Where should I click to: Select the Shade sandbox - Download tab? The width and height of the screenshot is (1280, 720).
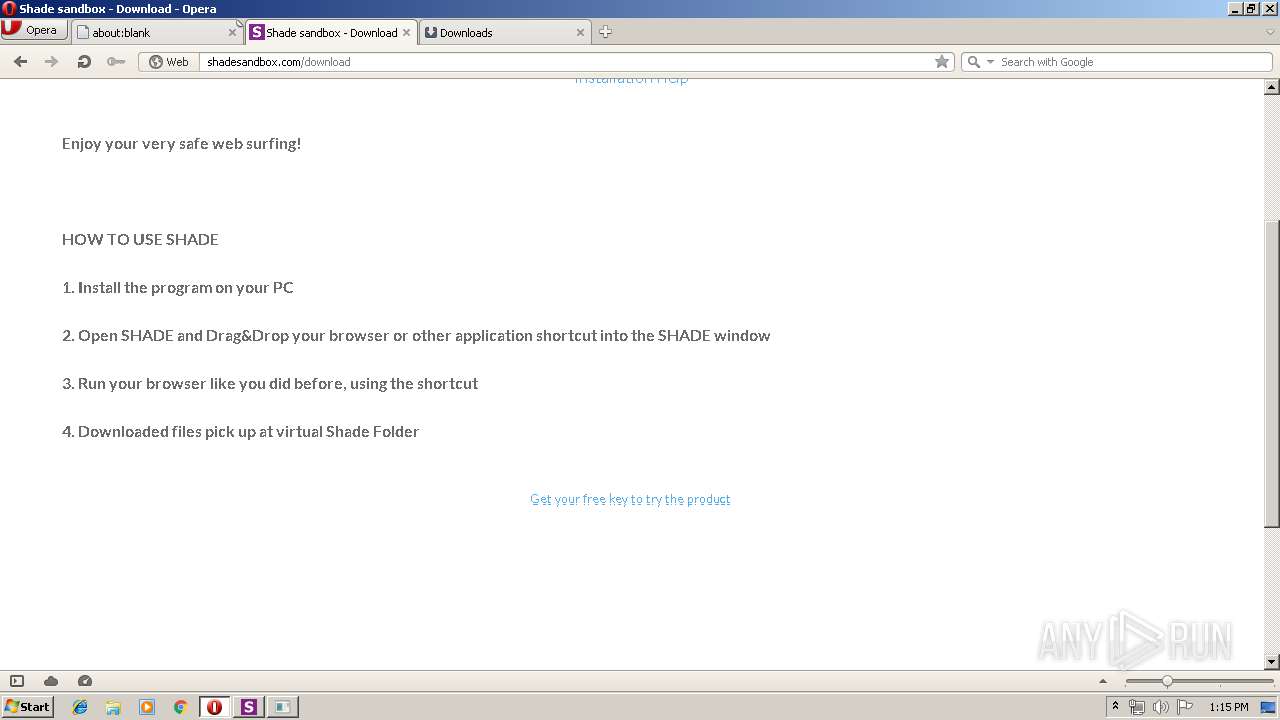(x=331, y=32)
